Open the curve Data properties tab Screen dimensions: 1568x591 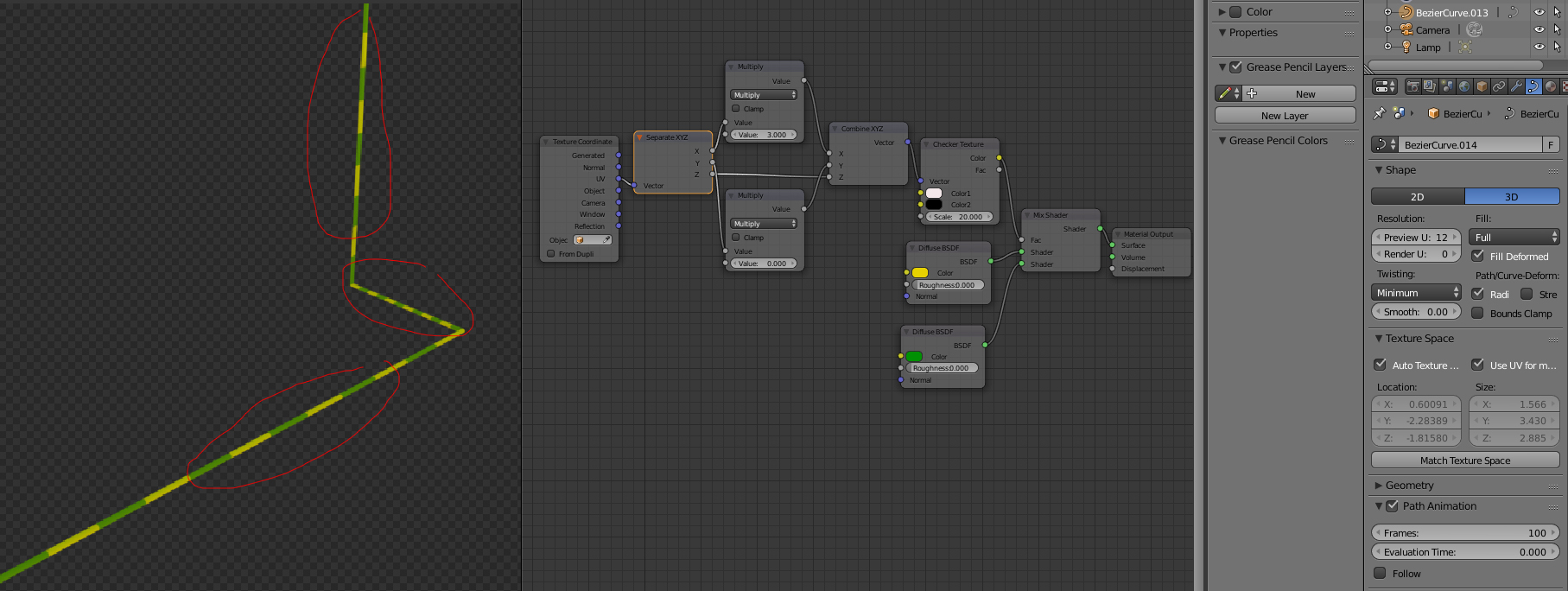(x=1533, y=86)
